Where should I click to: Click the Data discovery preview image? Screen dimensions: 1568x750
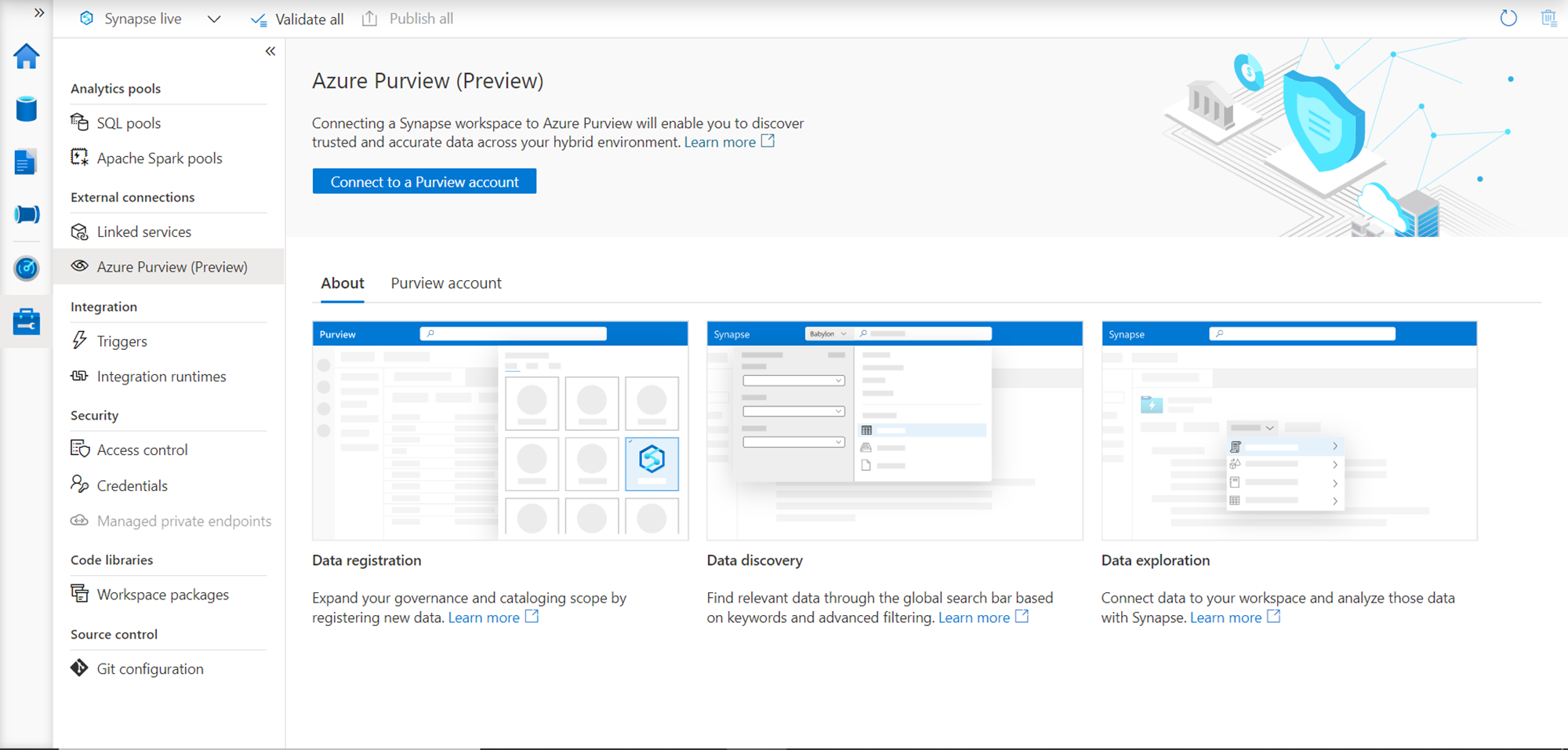click(895, 431)
